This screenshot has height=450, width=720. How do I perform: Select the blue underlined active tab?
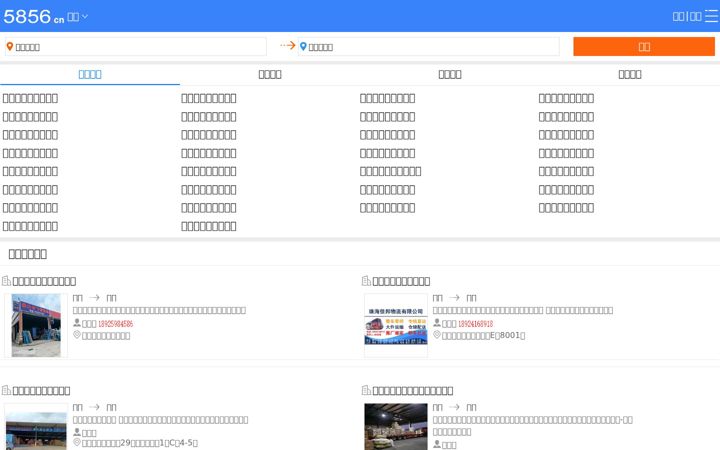pyautogui.click(x=90, y=74)
